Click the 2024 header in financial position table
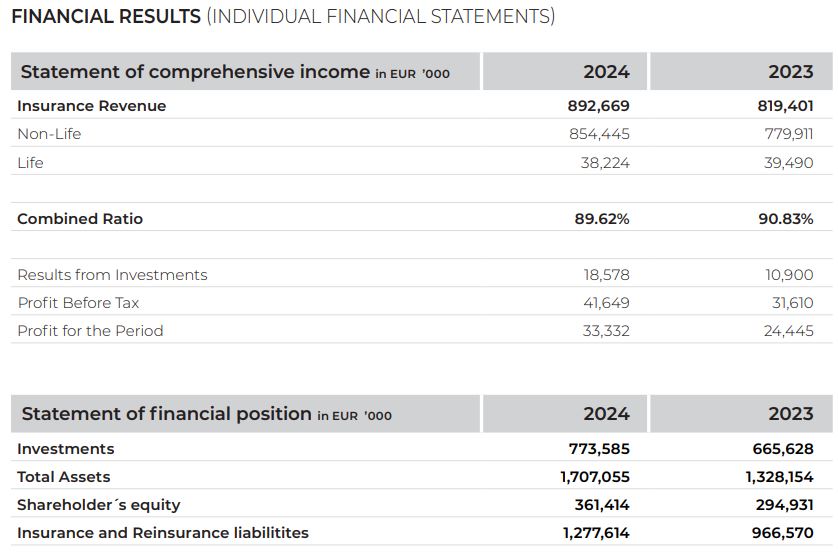Screen dimensions: 838x554 pos(606,414)
